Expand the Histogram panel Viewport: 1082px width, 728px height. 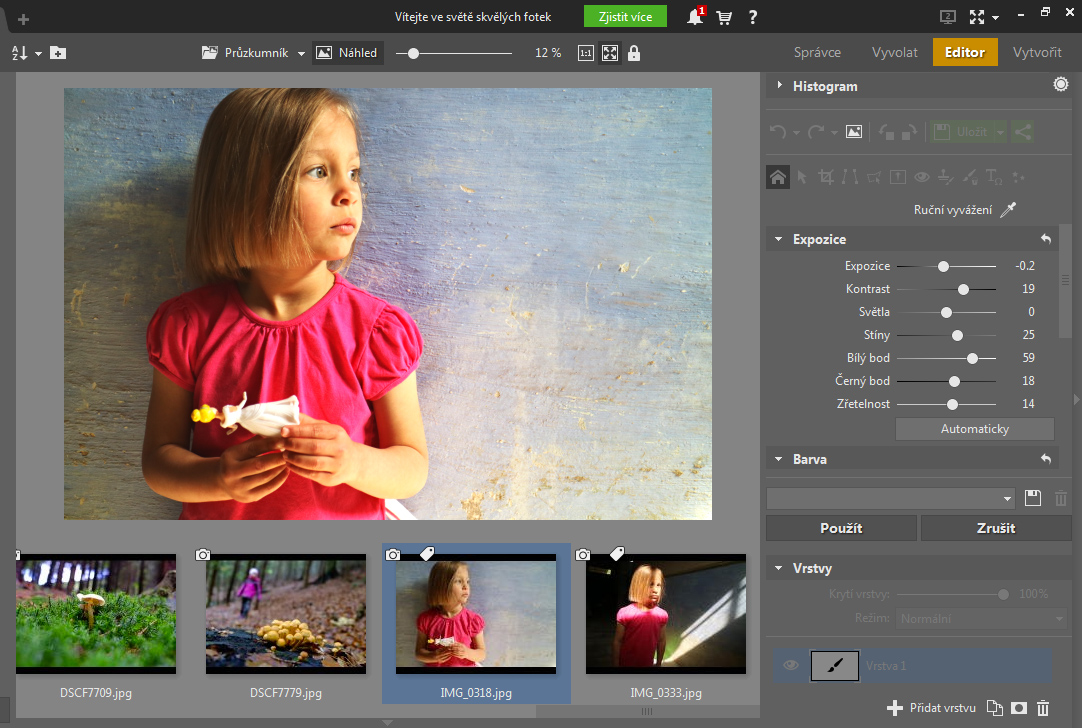[779, 86]
